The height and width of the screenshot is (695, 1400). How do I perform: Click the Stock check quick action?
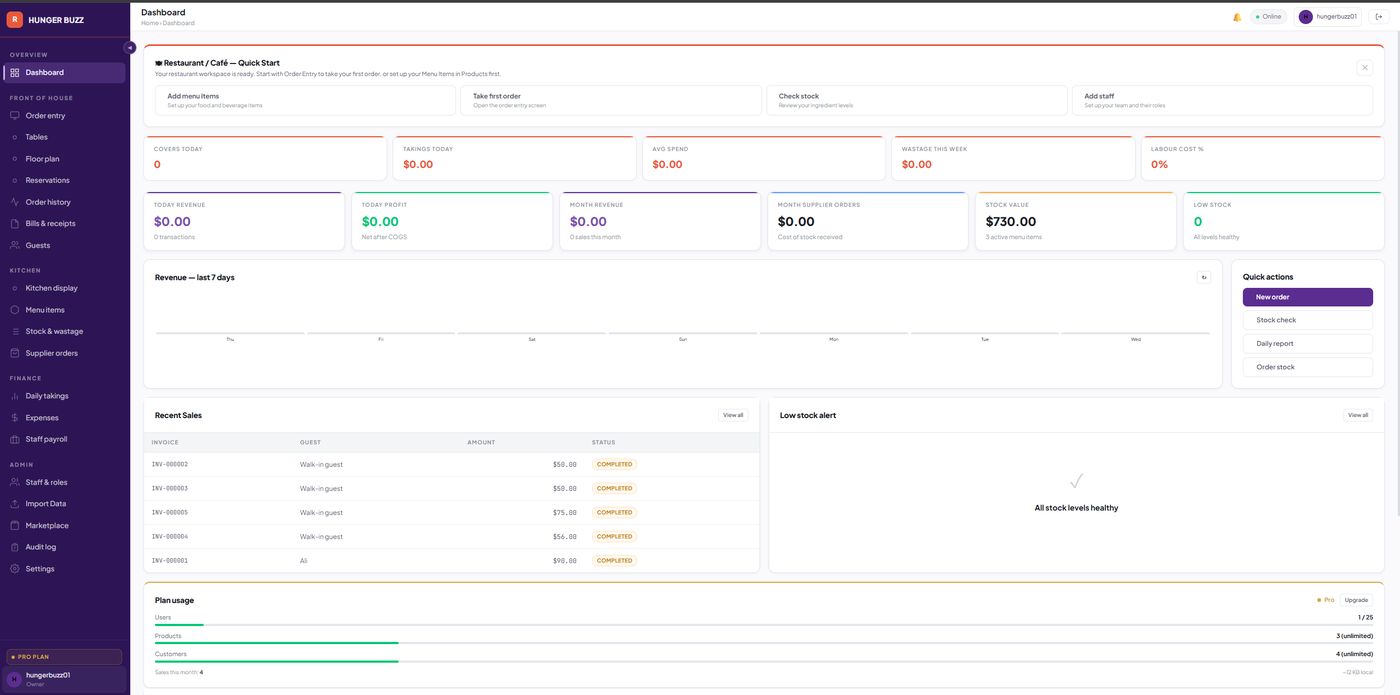click(x=1308, y=320)
